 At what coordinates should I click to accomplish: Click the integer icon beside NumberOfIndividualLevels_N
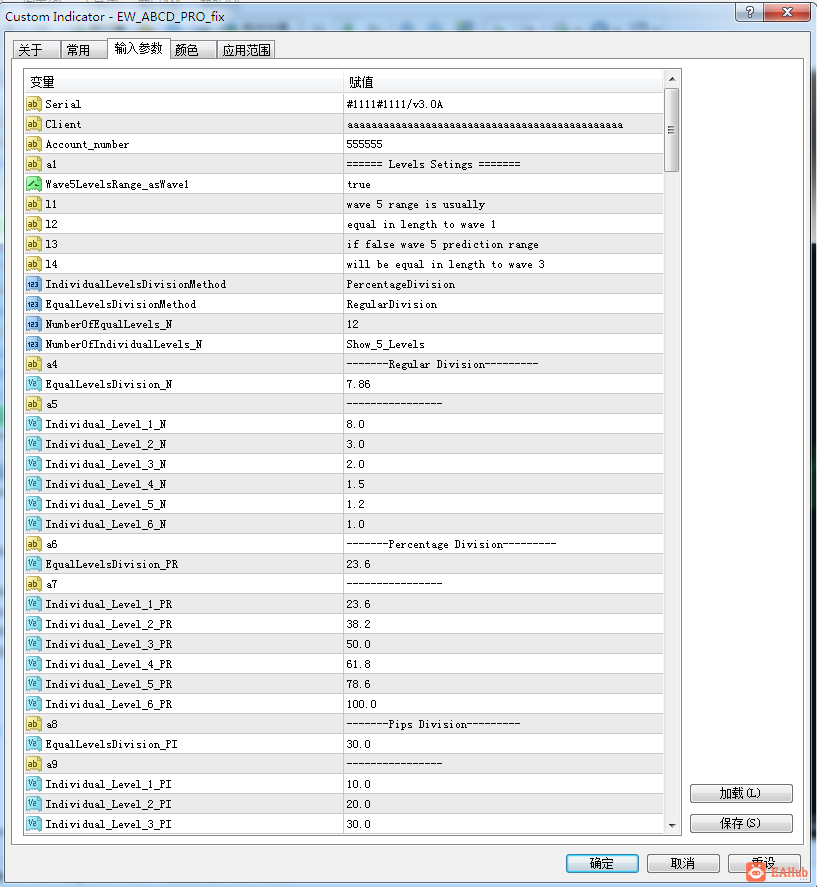tap(33, 344)
